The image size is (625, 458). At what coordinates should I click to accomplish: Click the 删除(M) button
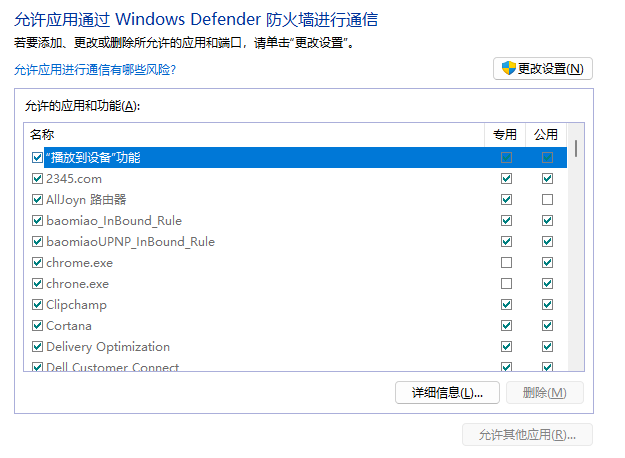[x=544, y=393]
